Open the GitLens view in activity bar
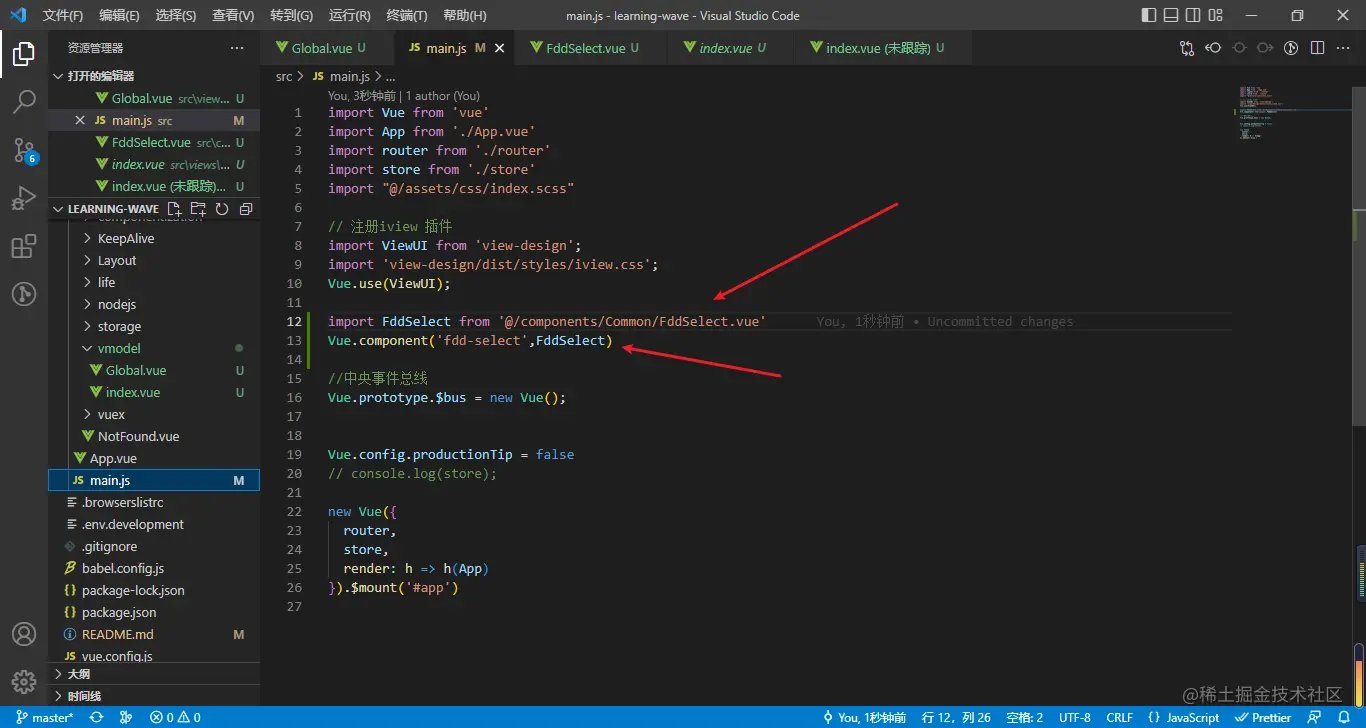Viewport: 1366px width, 728px height. point(24,294)
